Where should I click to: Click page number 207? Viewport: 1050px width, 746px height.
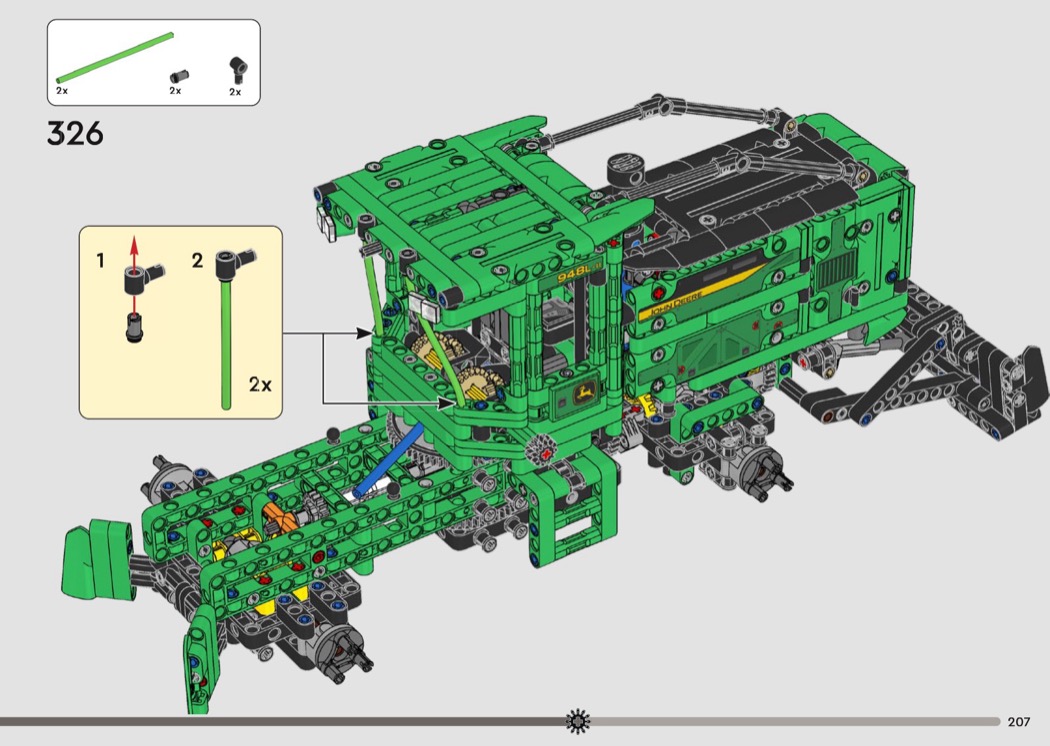coord(1019,722)
